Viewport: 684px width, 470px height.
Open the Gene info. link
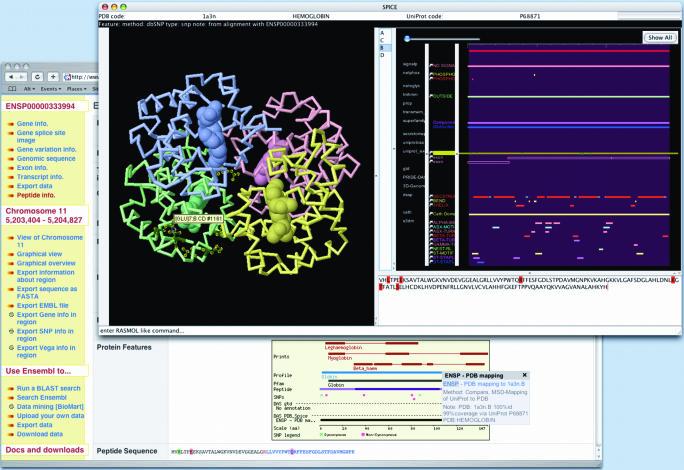pyautogui.click(x=32, y=124)
